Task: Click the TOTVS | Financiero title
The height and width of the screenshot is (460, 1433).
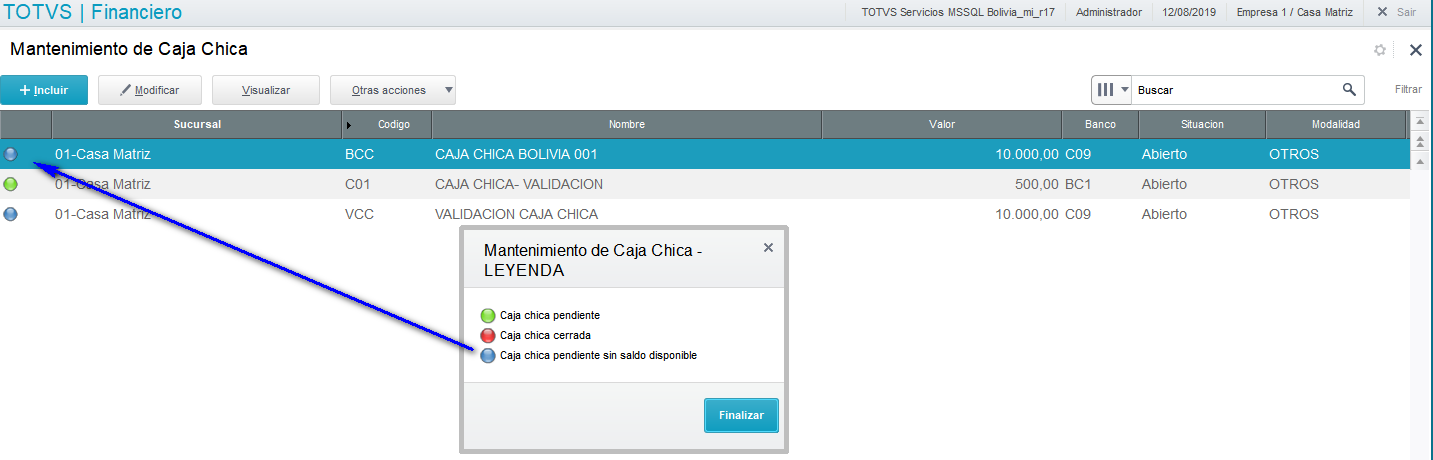Action: tap(93, 13)
